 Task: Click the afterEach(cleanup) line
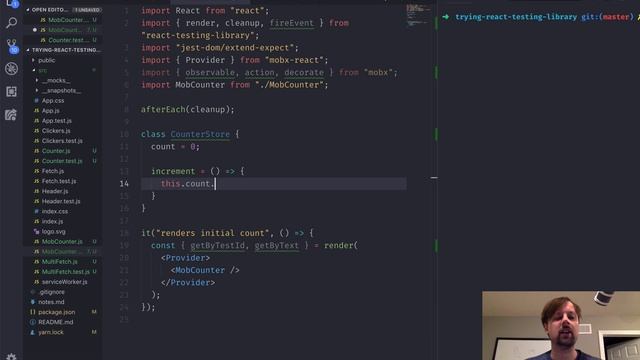(x=188, y=109)
